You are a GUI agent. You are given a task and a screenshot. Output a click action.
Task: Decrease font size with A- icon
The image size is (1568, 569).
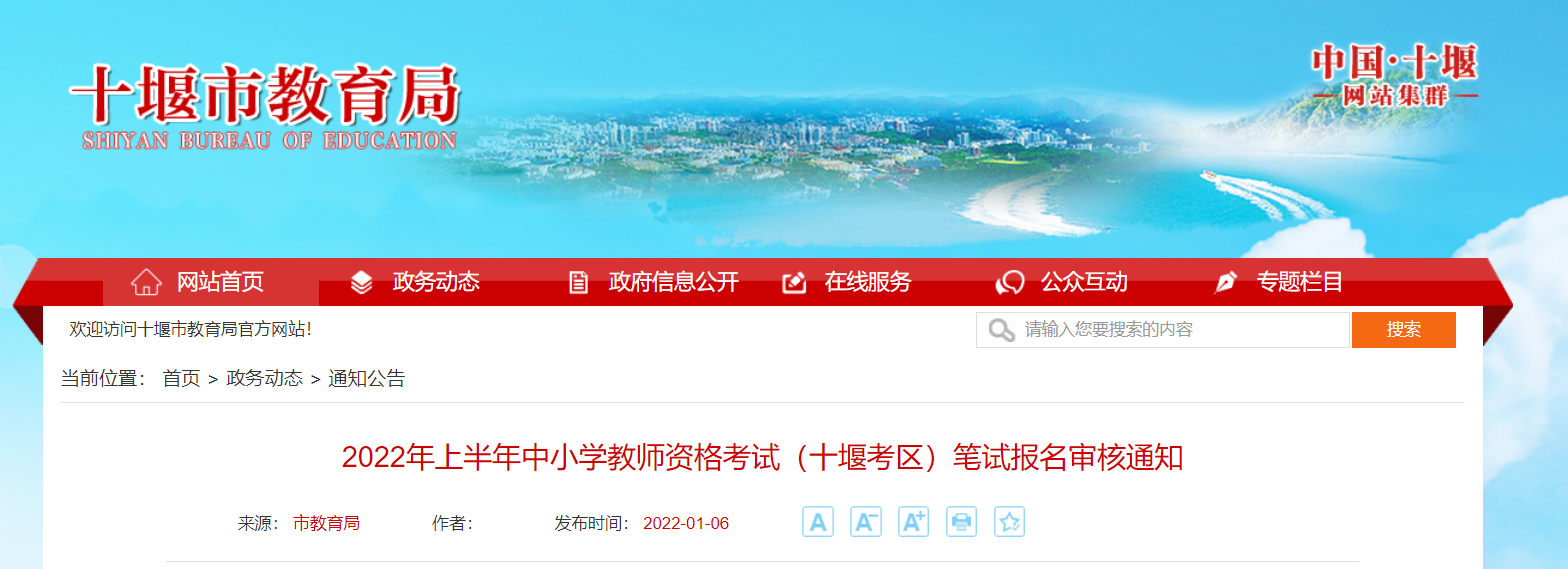point(866,522)
